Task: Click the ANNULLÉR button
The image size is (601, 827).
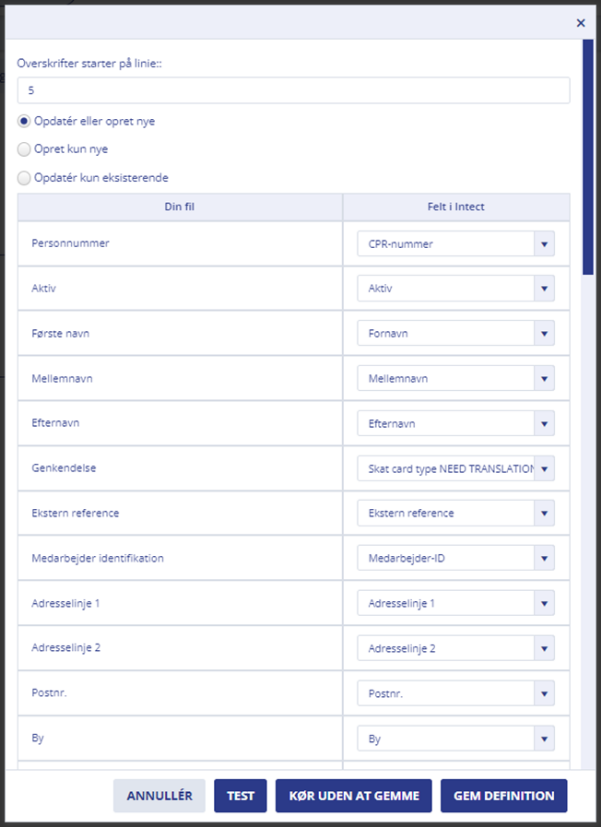Action: pos(159,795)
